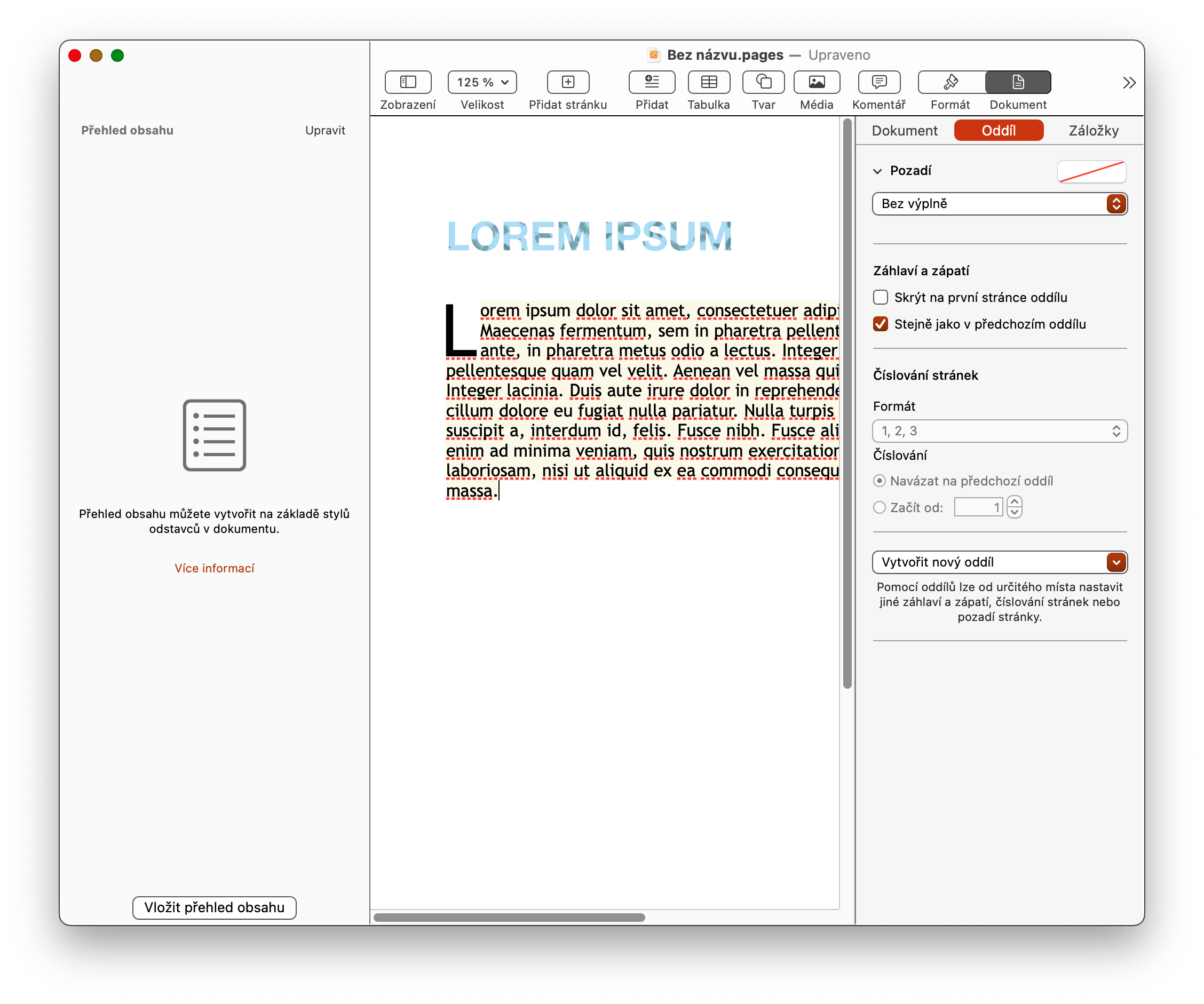Image resolution: width=1204 pixels, height=1004 pixels.
Task: Enable Skrýt na první stránce oddílu
Action: [x=880, y=298]
